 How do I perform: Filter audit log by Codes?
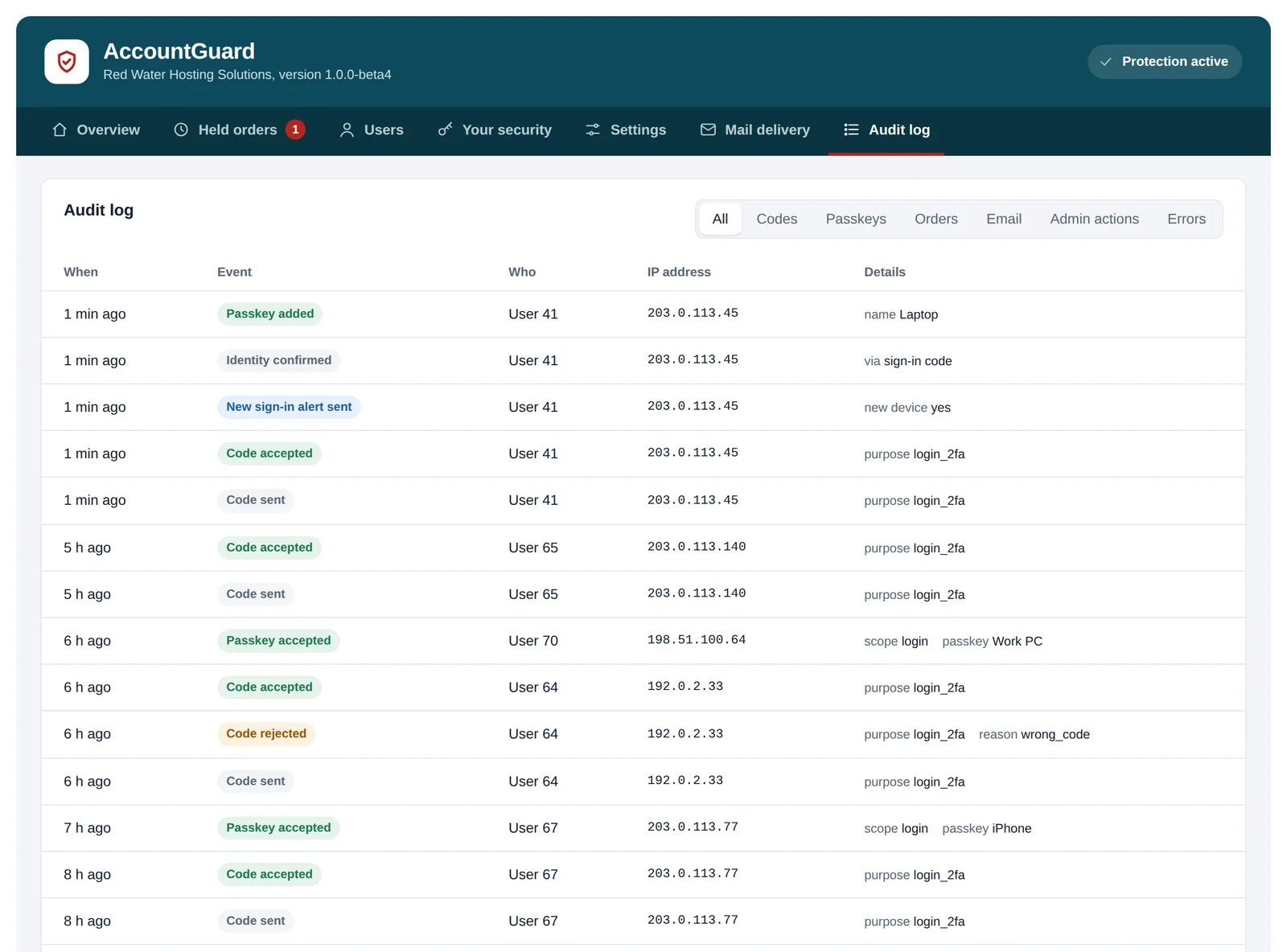777,219
